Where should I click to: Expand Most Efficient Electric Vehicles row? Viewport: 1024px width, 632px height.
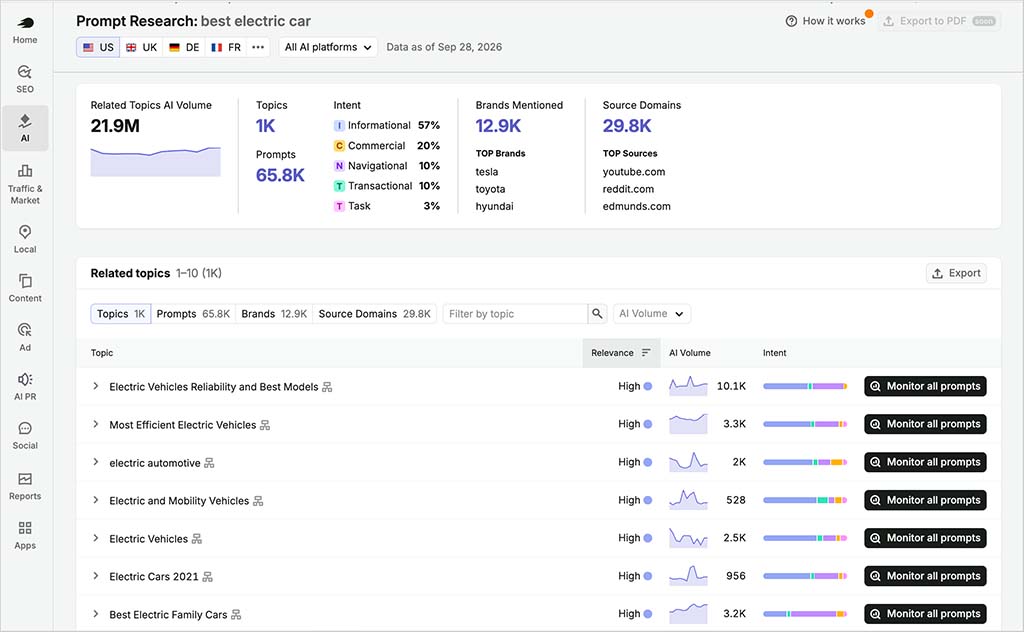pos(95,424)
